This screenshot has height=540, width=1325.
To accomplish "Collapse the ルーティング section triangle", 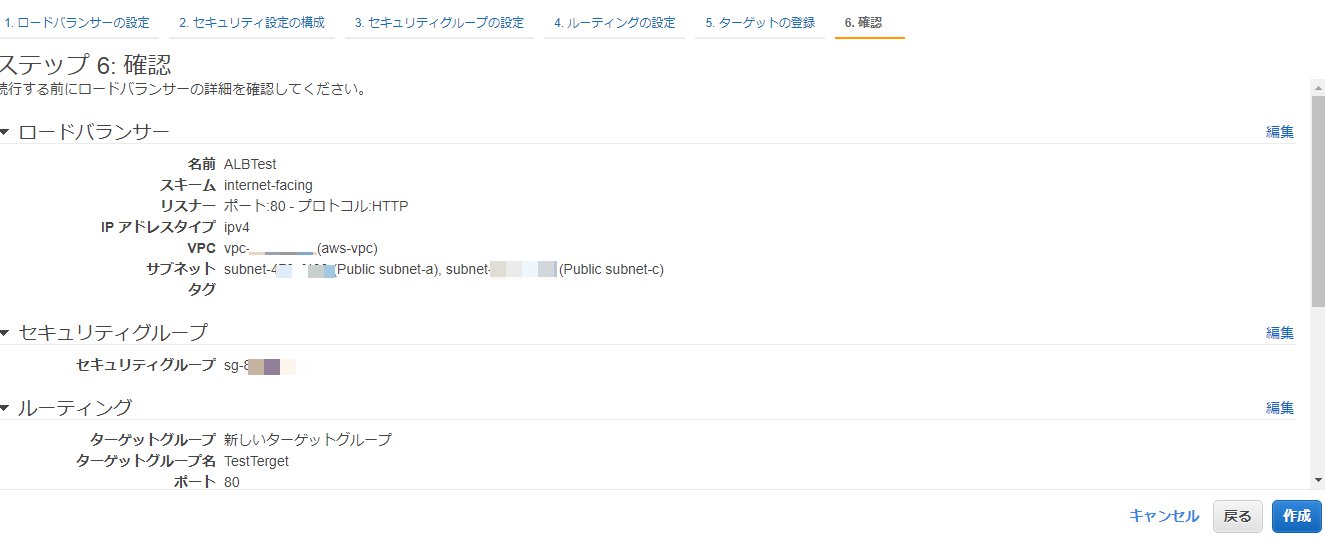I will pos(4,408).
